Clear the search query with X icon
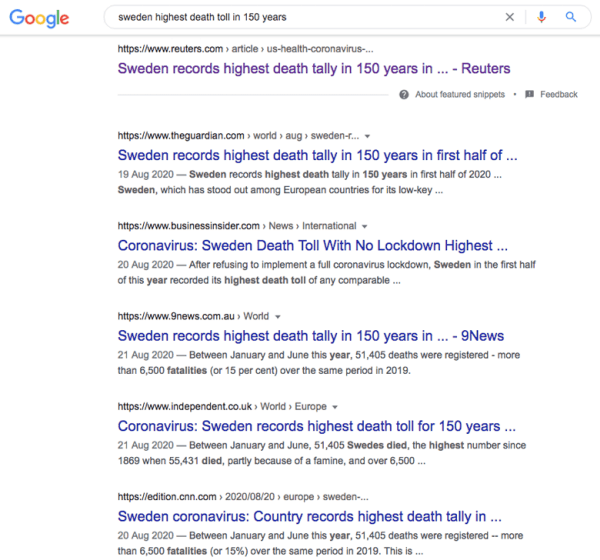 coord(509,17)
